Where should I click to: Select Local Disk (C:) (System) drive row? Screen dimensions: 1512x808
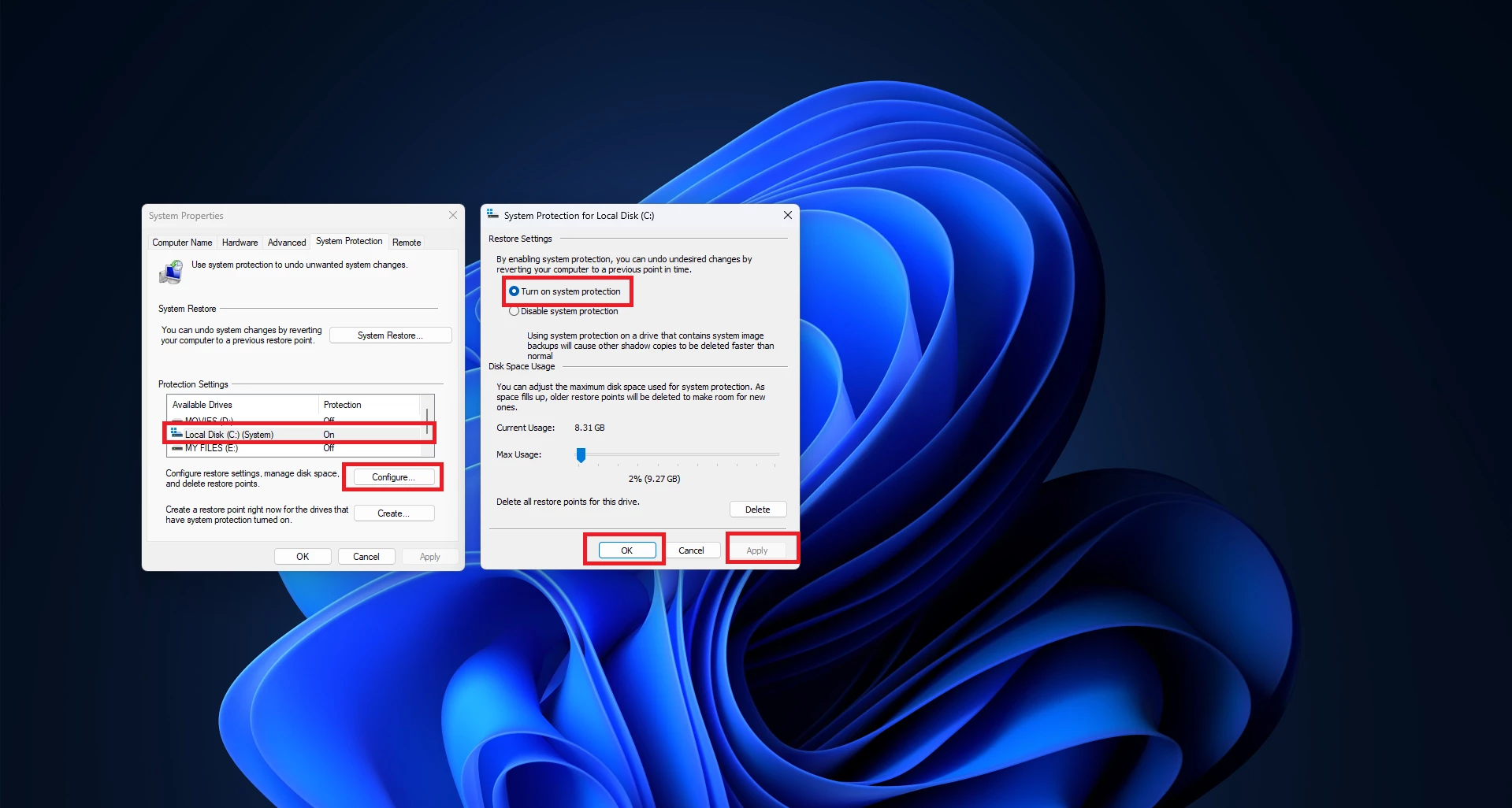click(x=295, y=434)
